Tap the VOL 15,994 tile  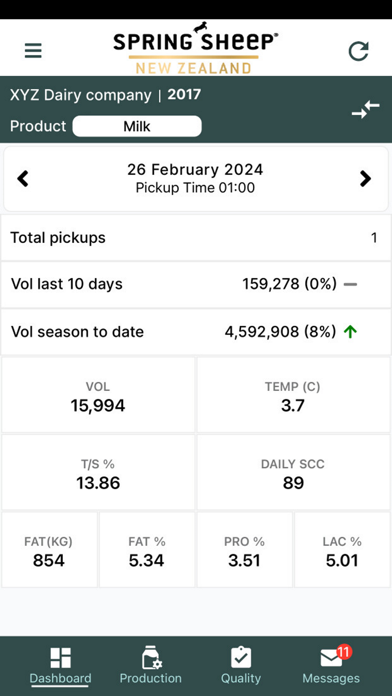(98, 395)
